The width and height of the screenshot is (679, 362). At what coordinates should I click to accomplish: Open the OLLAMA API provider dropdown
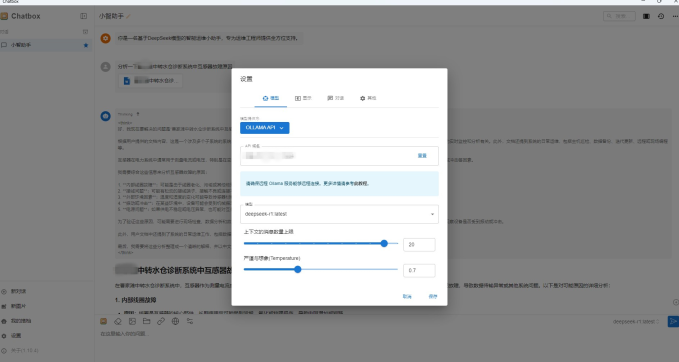265,128
